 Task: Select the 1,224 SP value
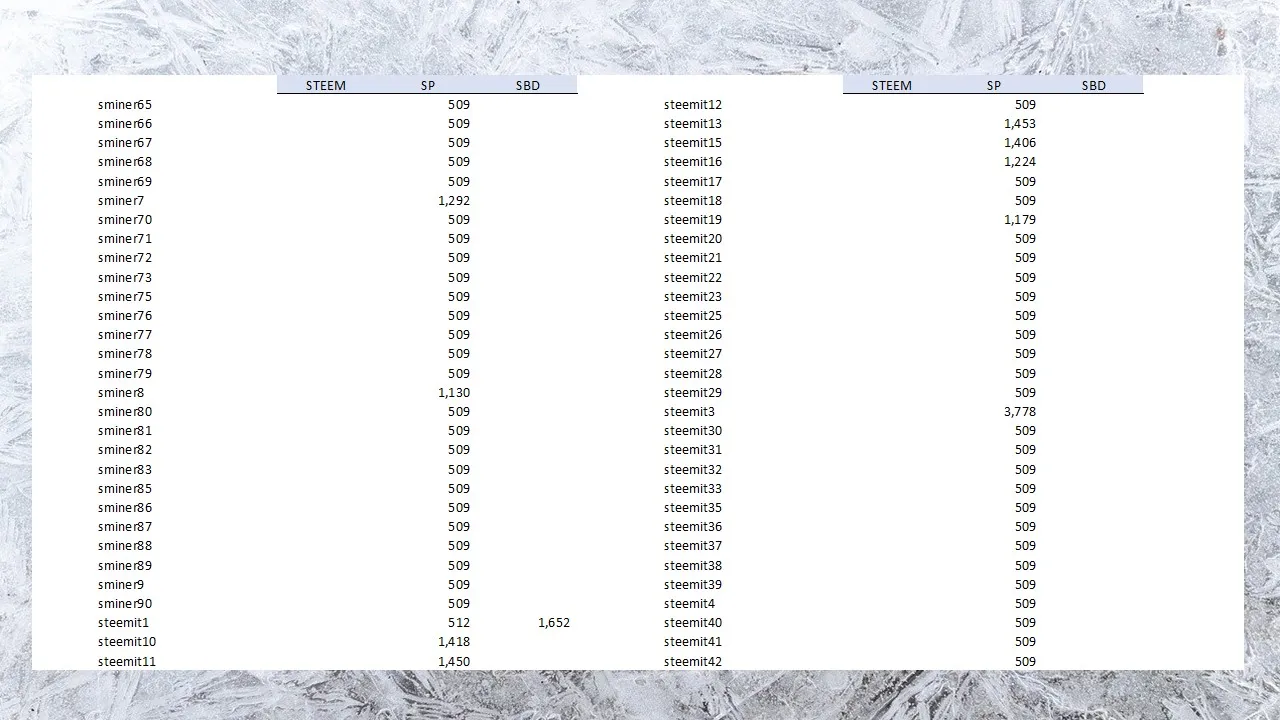(x=1020, y=161)
